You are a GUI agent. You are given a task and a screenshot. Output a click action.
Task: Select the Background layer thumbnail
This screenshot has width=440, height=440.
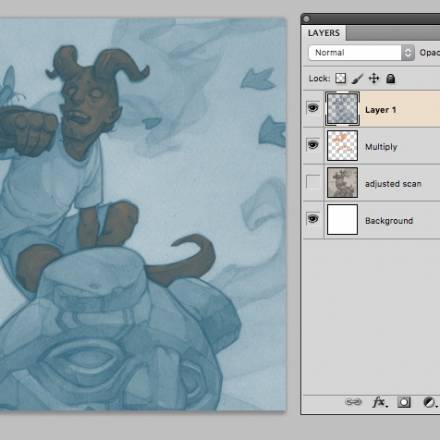pyautogui.click(x=342, y=220)
